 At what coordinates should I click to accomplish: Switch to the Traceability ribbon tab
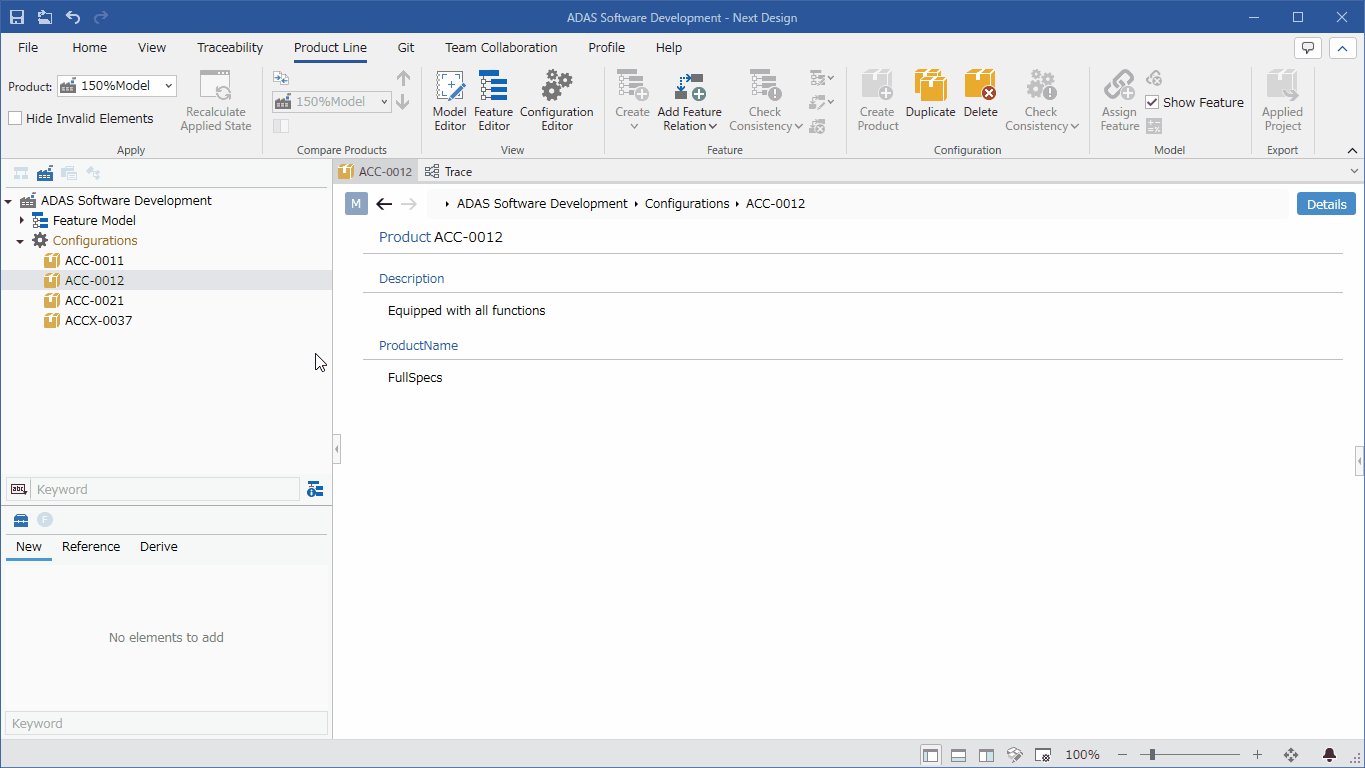[230, 47]
